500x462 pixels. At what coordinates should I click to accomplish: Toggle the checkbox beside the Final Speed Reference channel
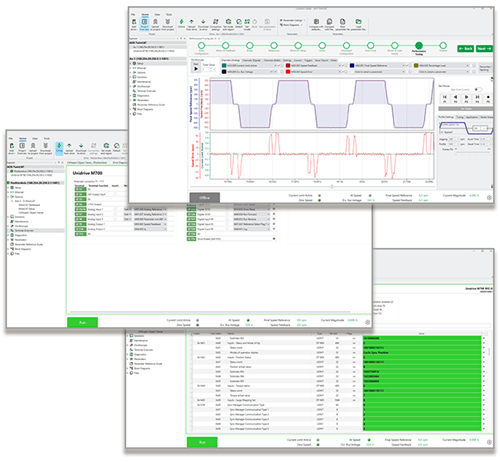tap(411, 66)
